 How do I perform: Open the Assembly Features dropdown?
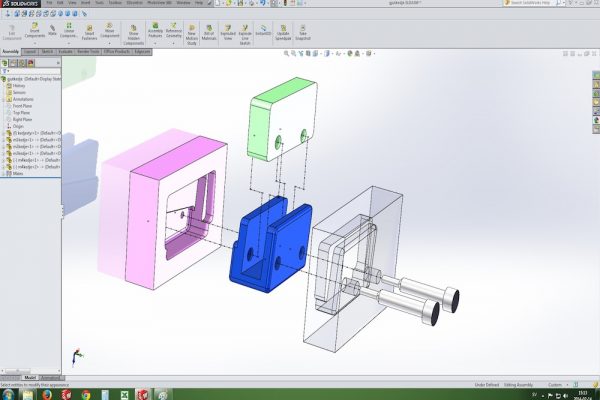155,32
